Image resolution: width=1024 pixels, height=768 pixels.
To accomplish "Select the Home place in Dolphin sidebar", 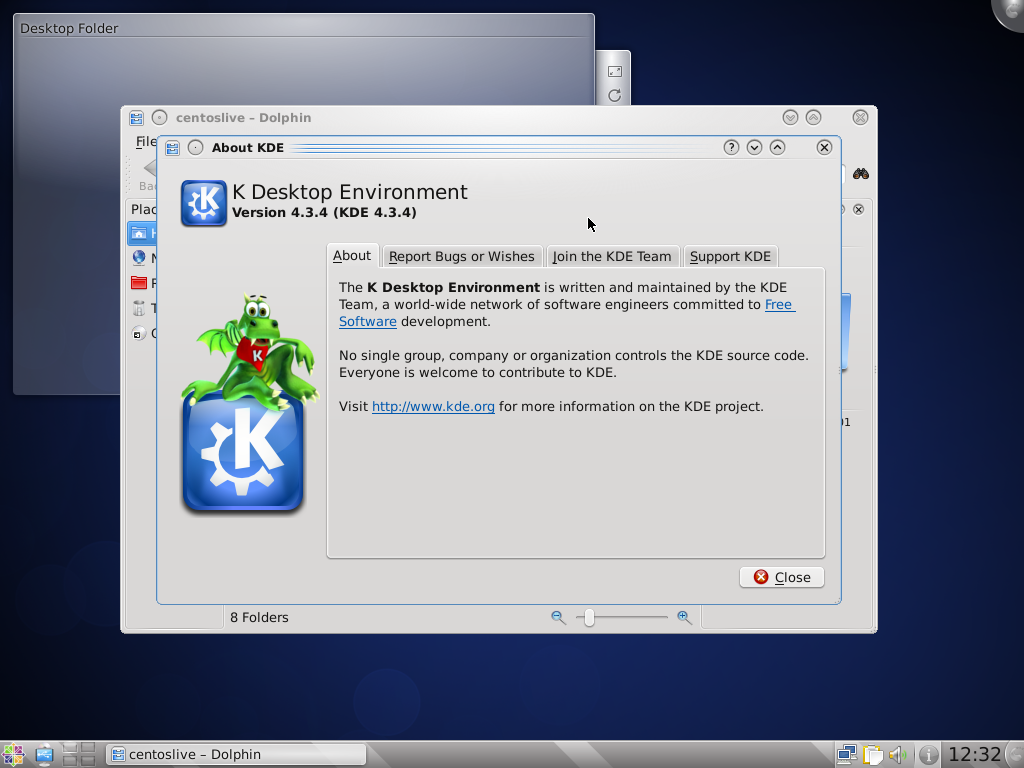I will coord(141,233).
